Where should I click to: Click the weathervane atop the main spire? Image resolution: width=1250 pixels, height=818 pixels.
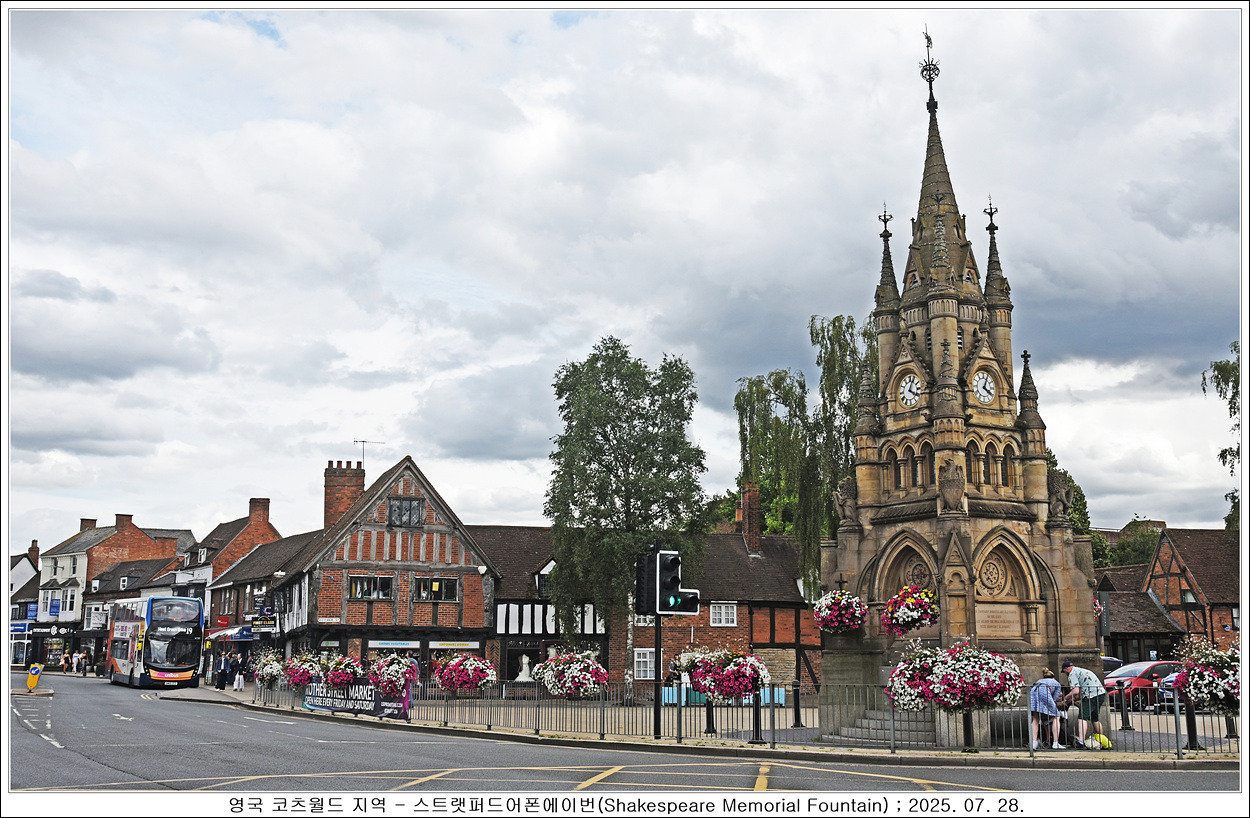[930, 62]
